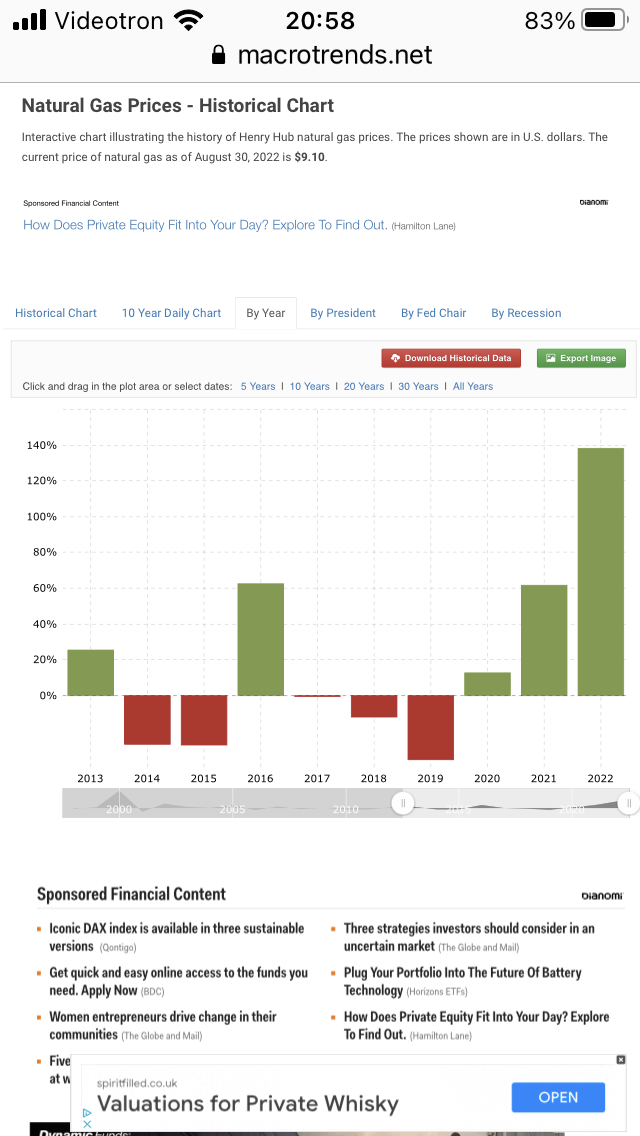This screenshot has width=640, height=1136.
Task: Click the 2015 red bar
Action: pos(204,720)
